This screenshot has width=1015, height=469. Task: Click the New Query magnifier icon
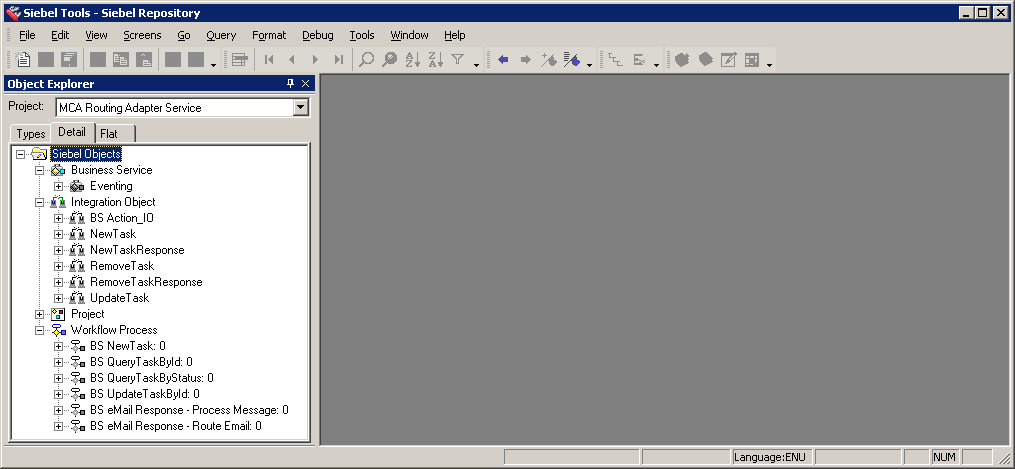[x=366, y=60]
